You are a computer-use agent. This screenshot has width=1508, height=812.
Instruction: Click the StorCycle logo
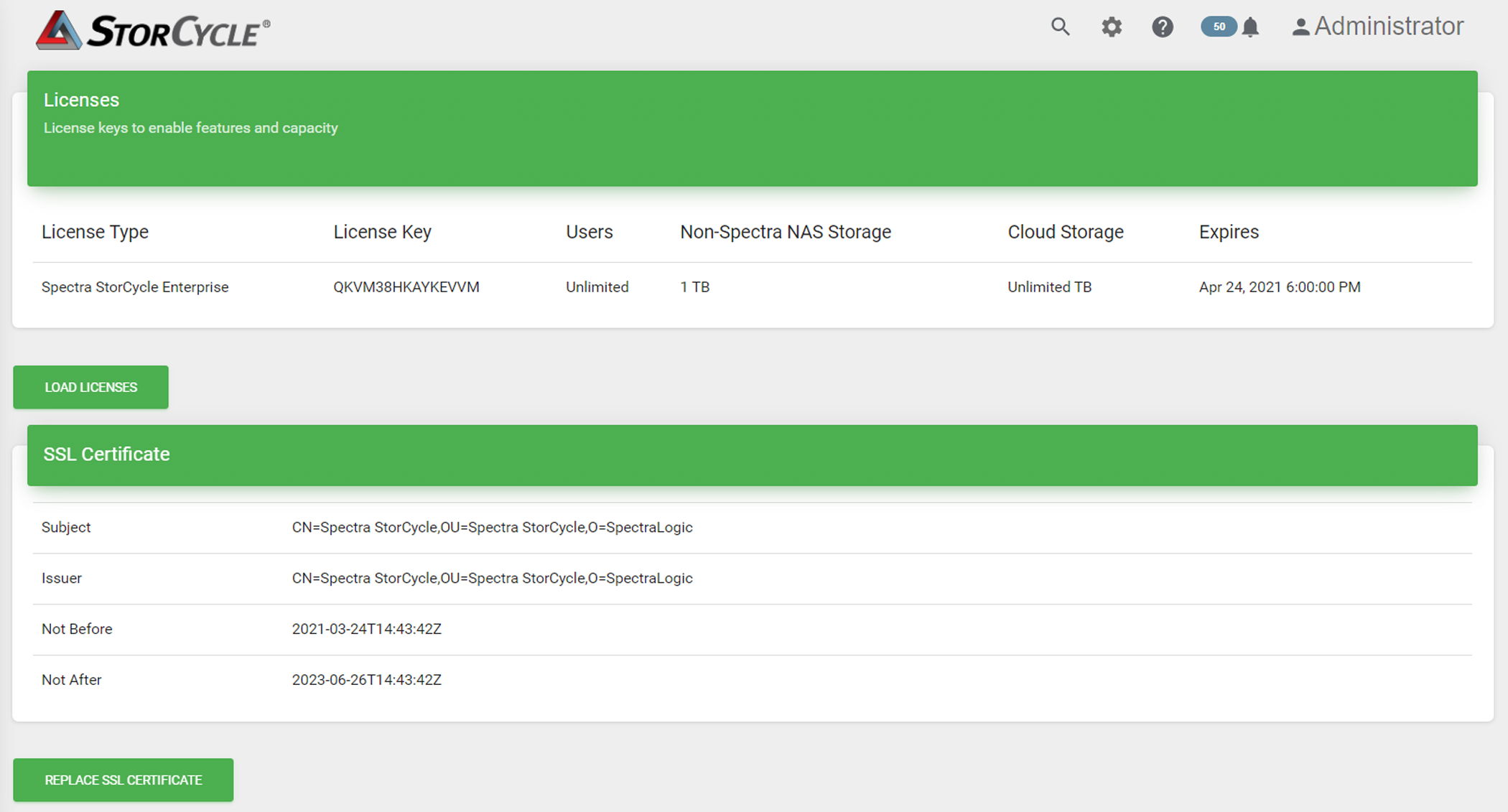(153, 30)
